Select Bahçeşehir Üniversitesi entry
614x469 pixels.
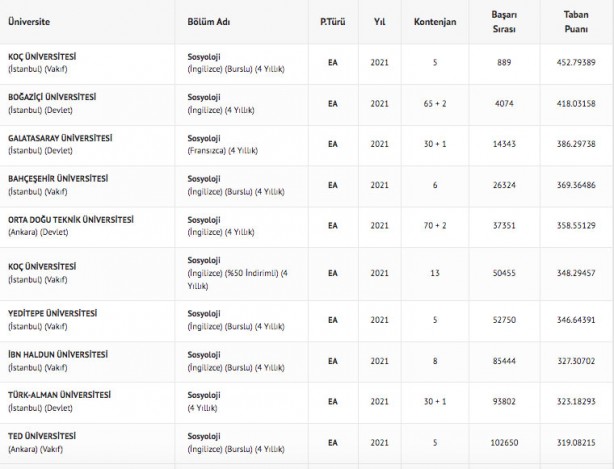[56, 177]
